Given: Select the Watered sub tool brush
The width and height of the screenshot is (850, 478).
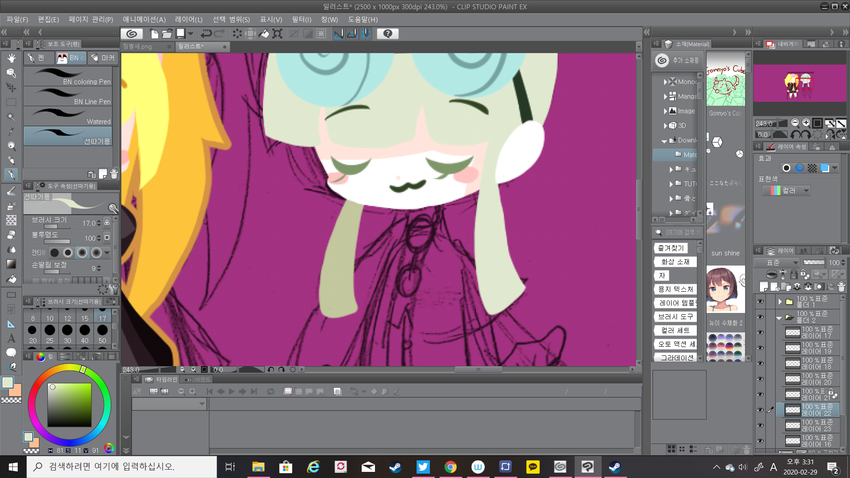Looking at the screenshot, I should click(68, 117).
